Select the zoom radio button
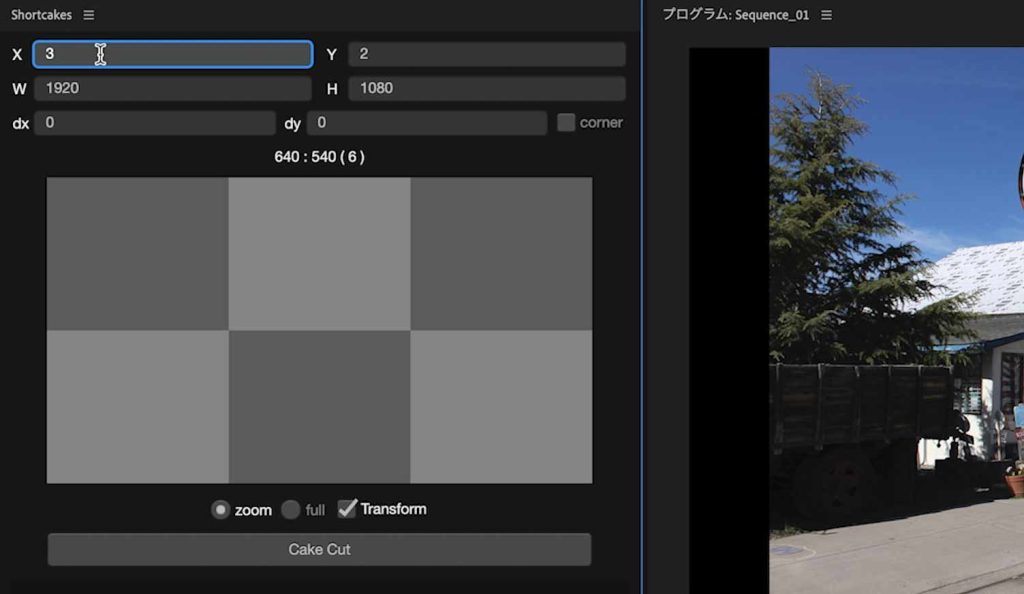Image resolution: width=1024 pixels, height=594 pixels. 220,510
